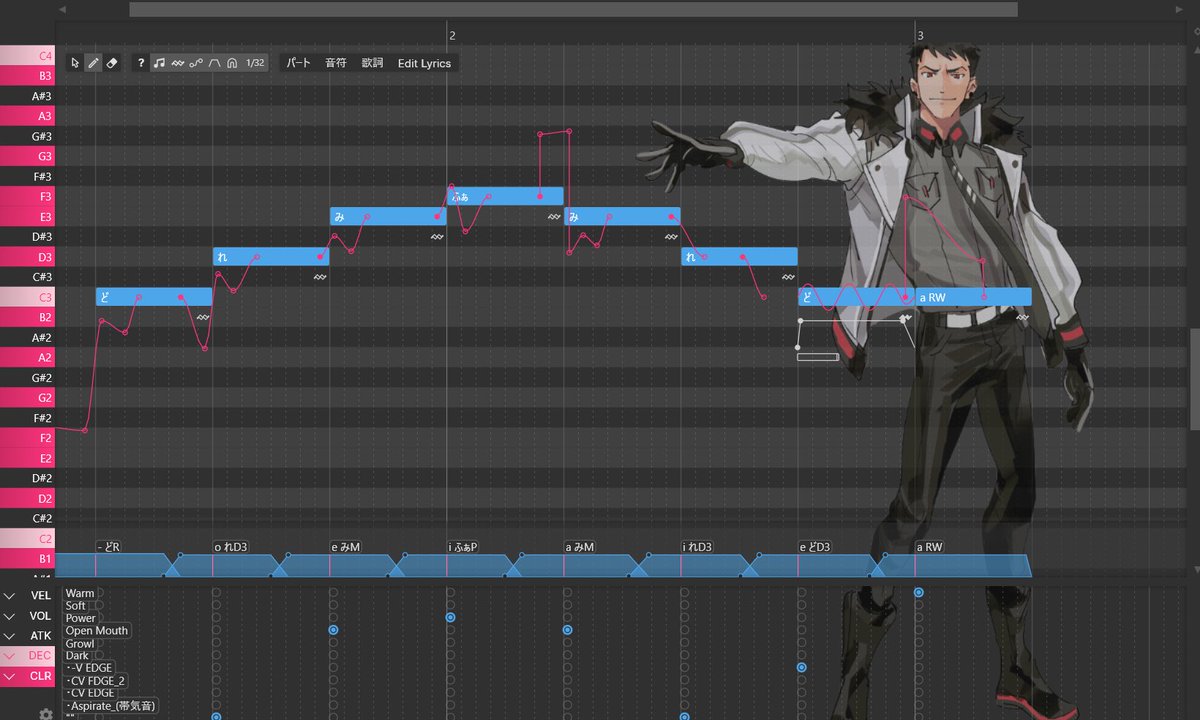Click the C4 piano key
Viewport: 1200px width, 720px height.
pyautogui.click(x=27, y=55)
